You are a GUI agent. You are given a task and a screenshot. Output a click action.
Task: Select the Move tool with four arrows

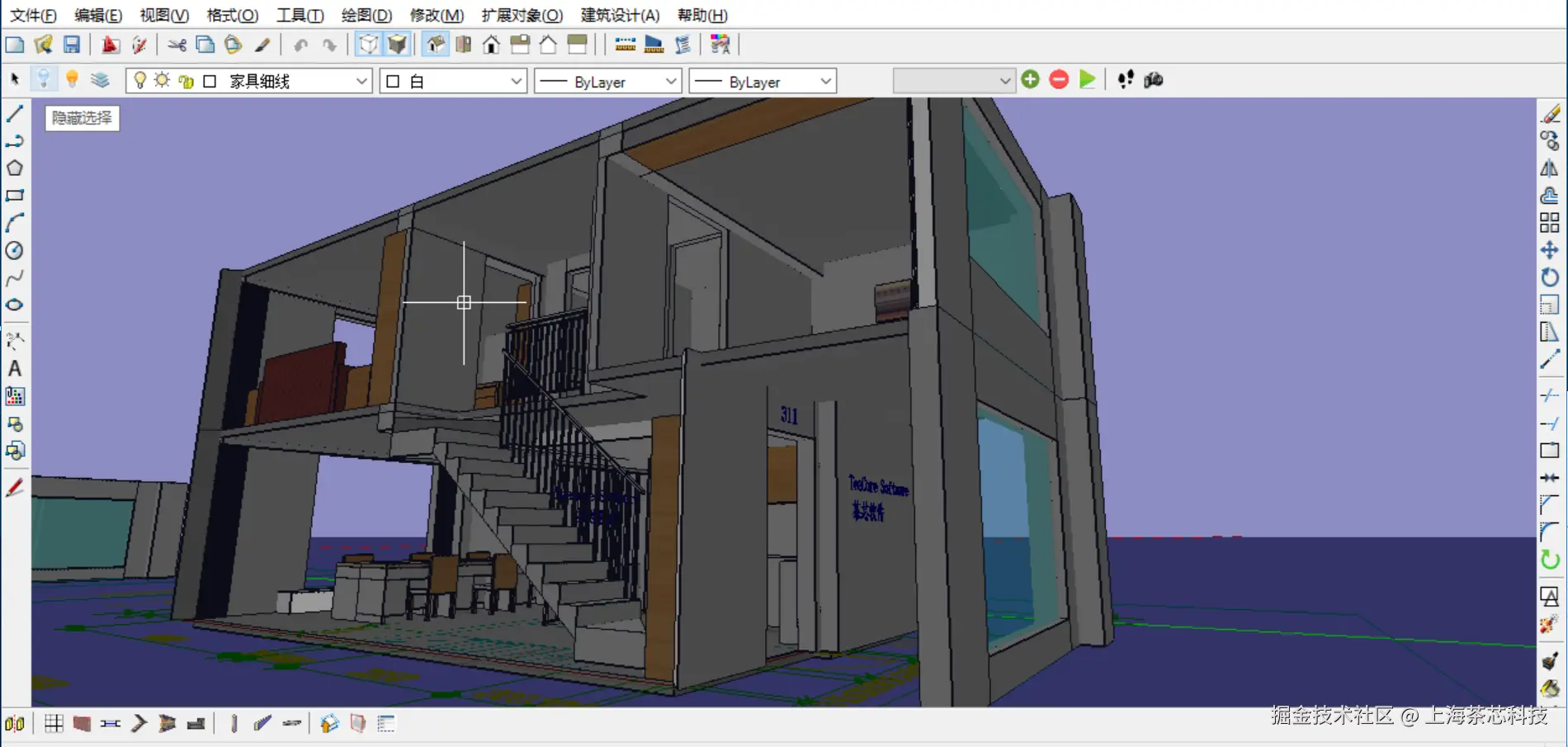[1549, 250]
